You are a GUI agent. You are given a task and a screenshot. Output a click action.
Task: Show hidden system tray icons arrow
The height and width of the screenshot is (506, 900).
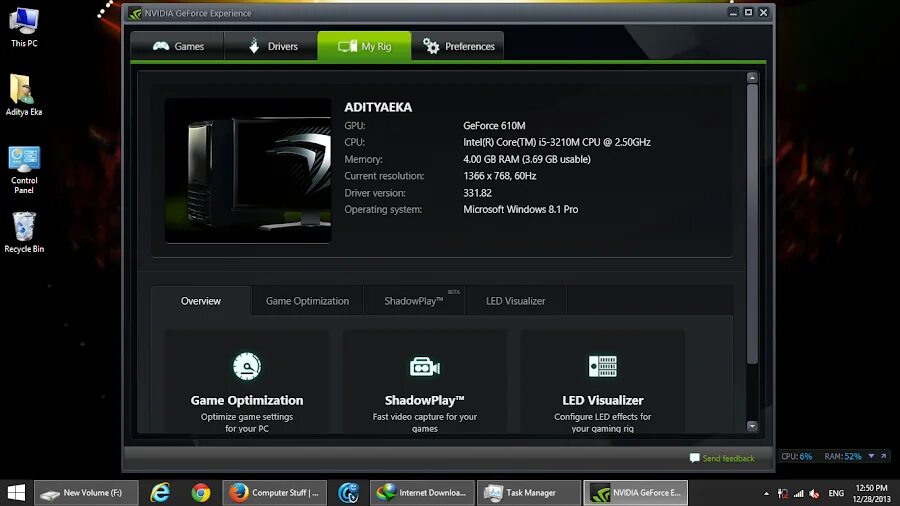pyautogui.click(x=766, y=493)
